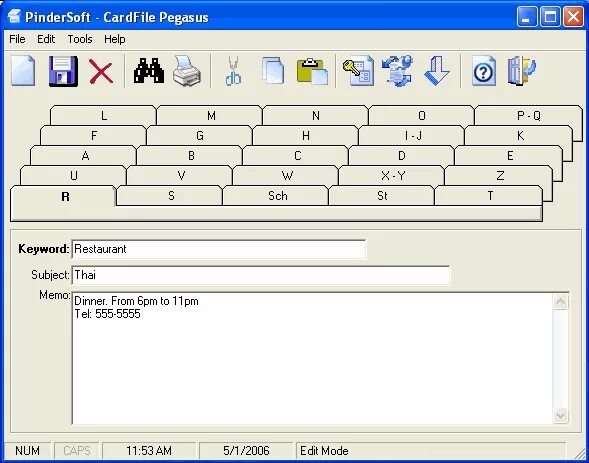
Task: Exit using the door icon
Action: (522, 71)
